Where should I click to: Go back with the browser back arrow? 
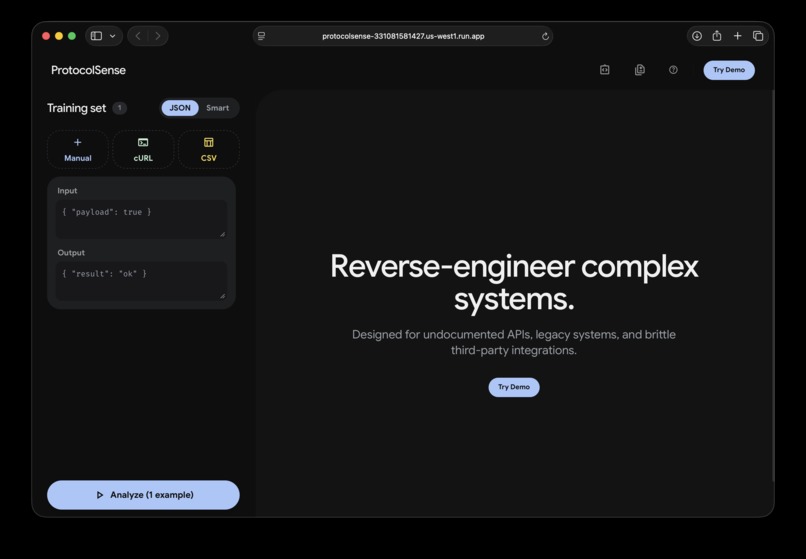pos(138,36)
